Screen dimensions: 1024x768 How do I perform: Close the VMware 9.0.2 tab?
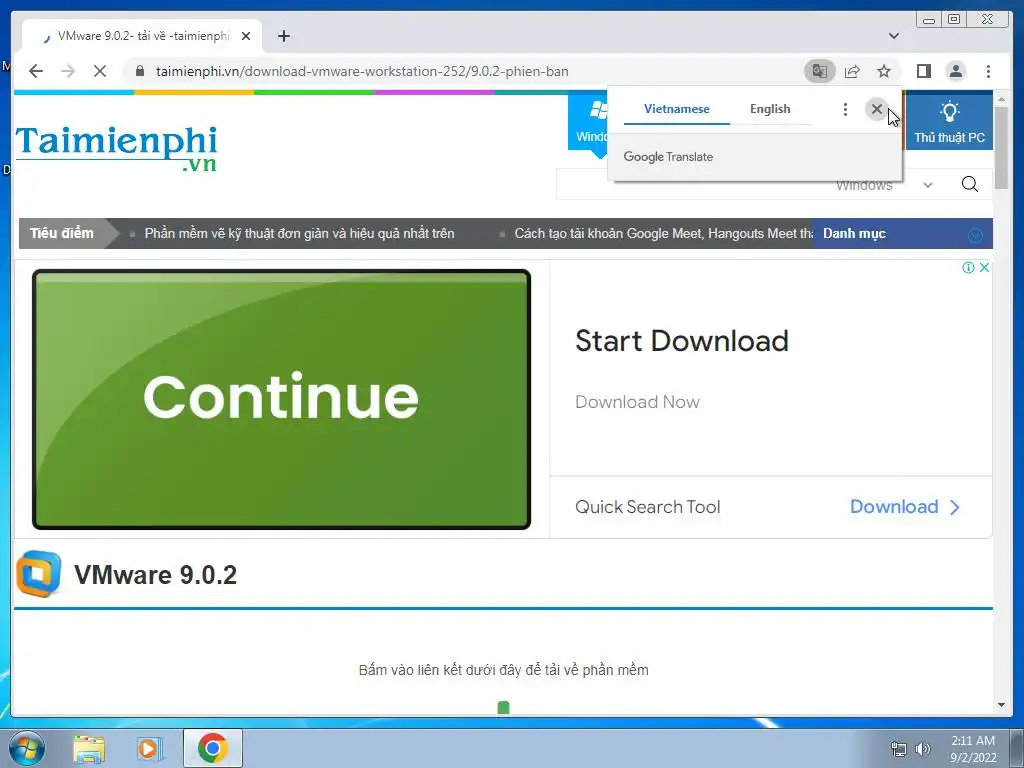click(246, 36)
